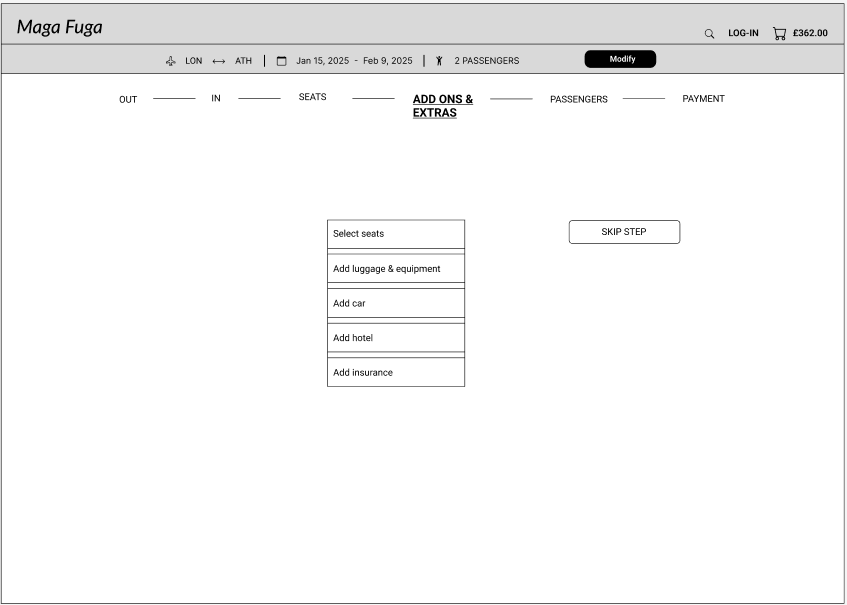Jump to the PASSENGERS step

coord(578,99)
